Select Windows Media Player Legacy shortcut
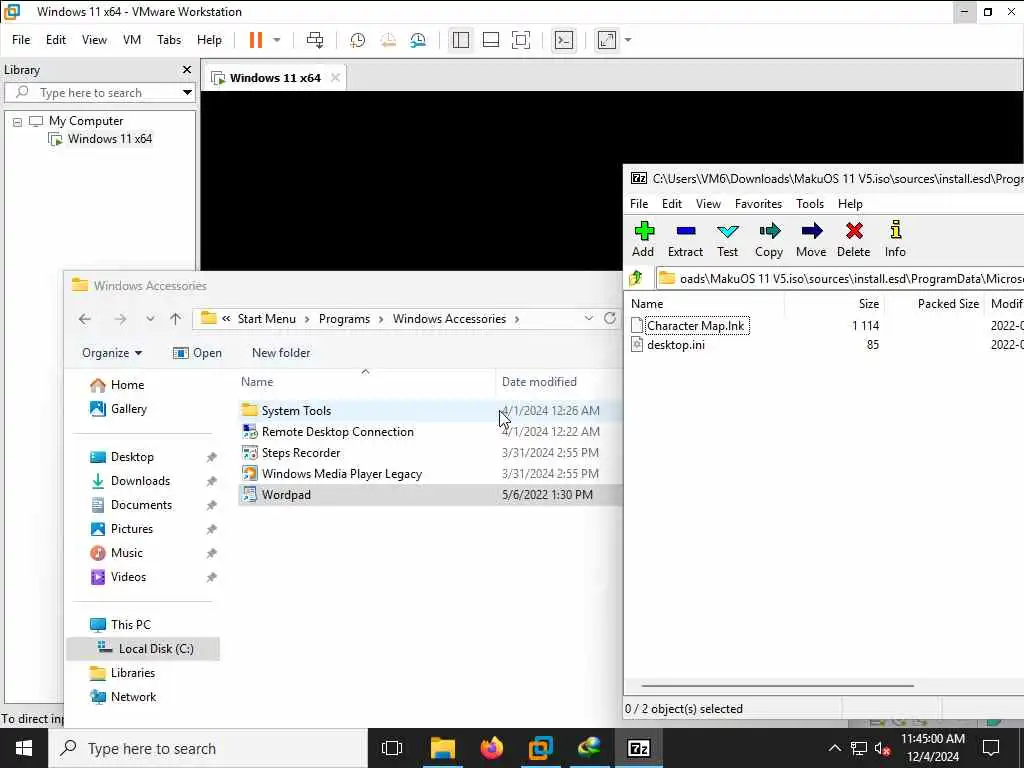Image resolution: width=1024 pixels, height=768 pixels. pos(342,473)
